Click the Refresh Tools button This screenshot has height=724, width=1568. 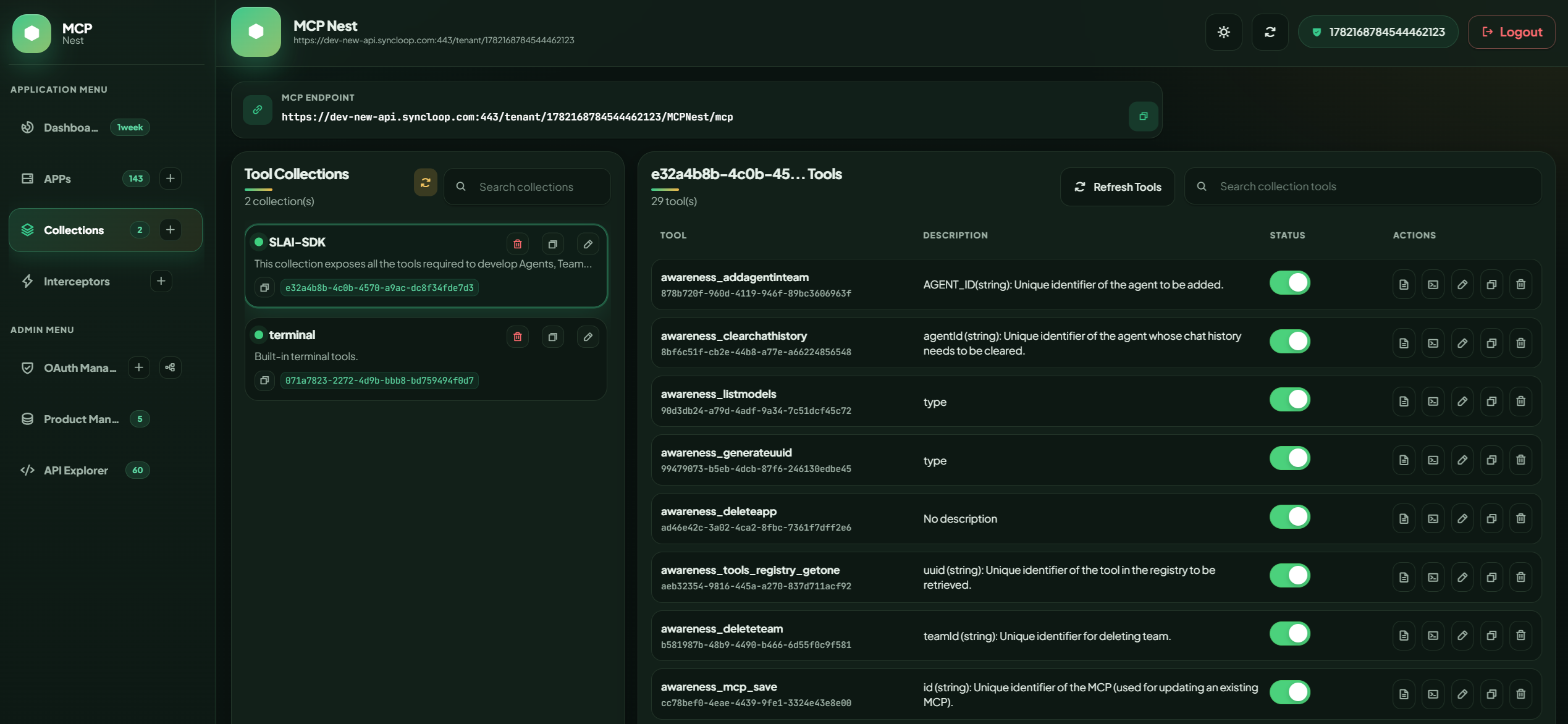[1117, 187]
